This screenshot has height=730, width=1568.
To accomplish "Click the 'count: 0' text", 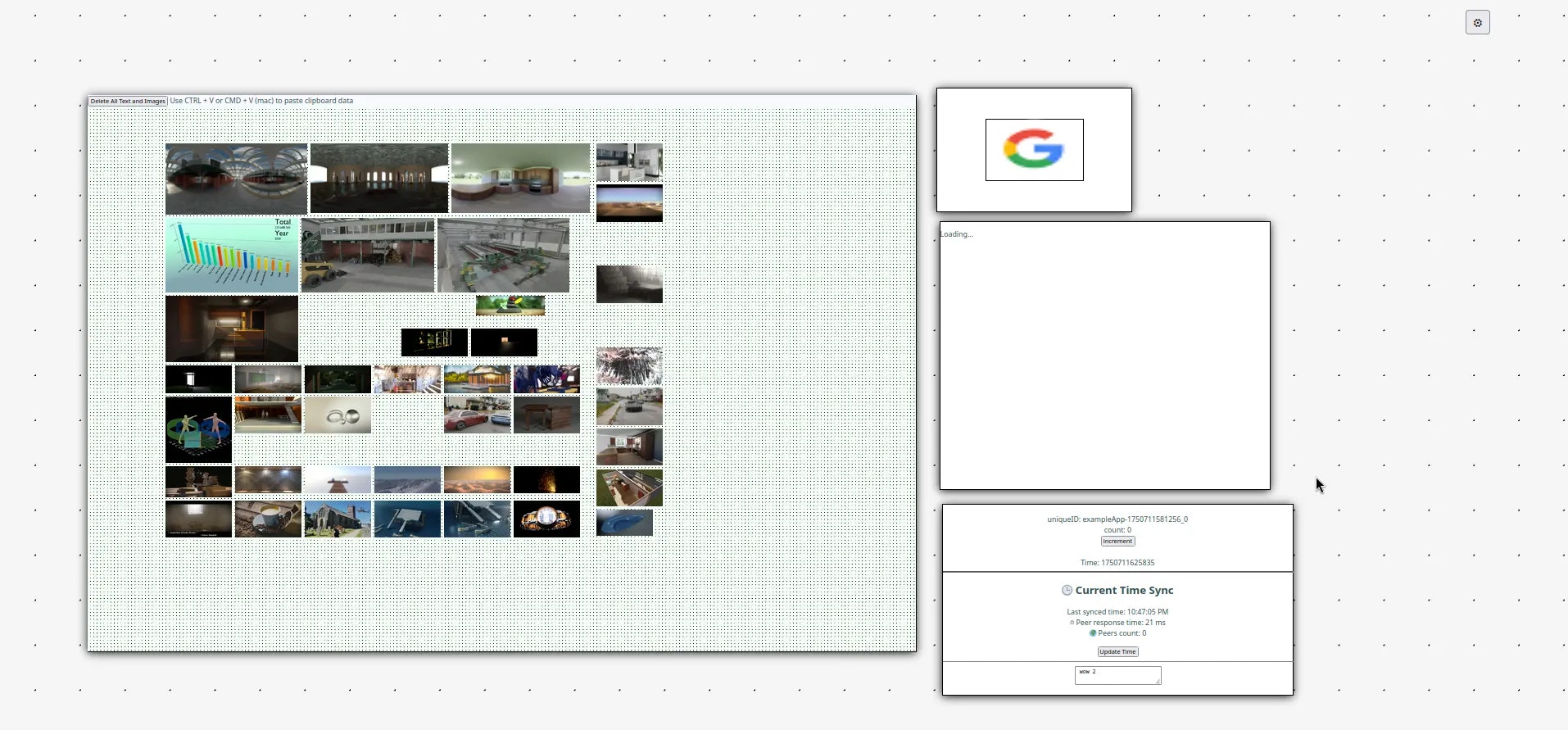I will pos(1117,530).
